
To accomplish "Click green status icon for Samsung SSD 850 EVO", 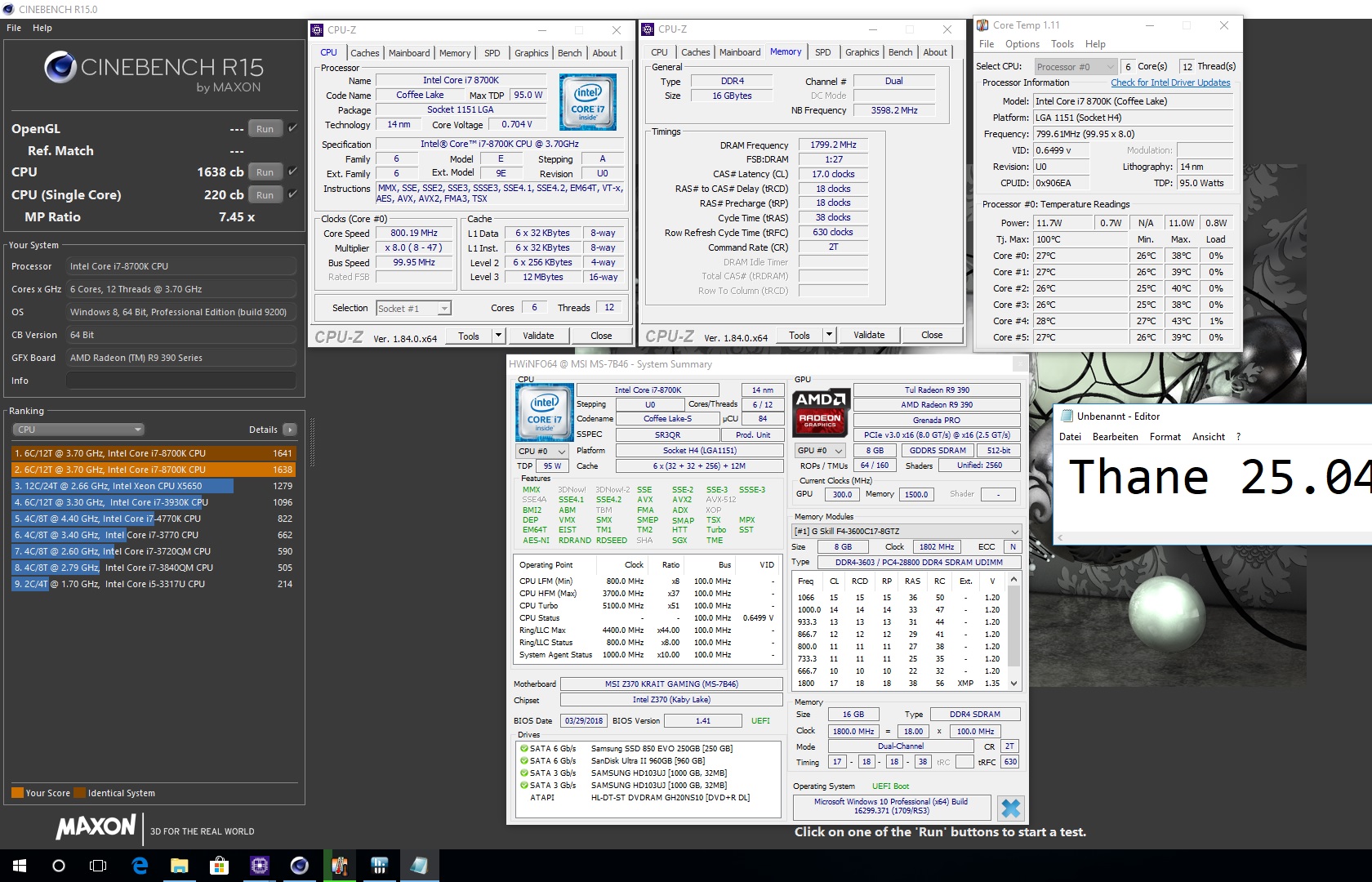I will pos(523,748).
